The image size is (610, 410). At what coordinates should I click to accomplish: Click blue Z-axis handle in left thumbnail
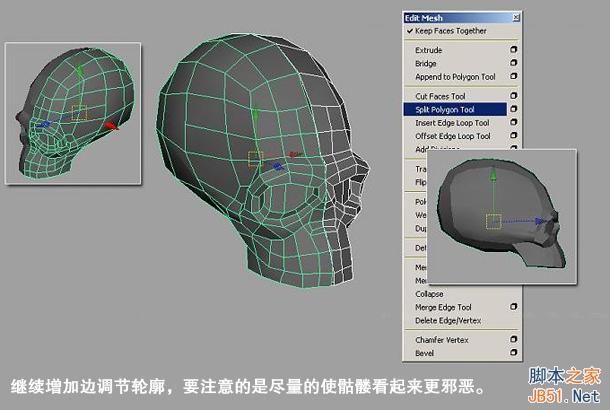(x=45, y=124)
